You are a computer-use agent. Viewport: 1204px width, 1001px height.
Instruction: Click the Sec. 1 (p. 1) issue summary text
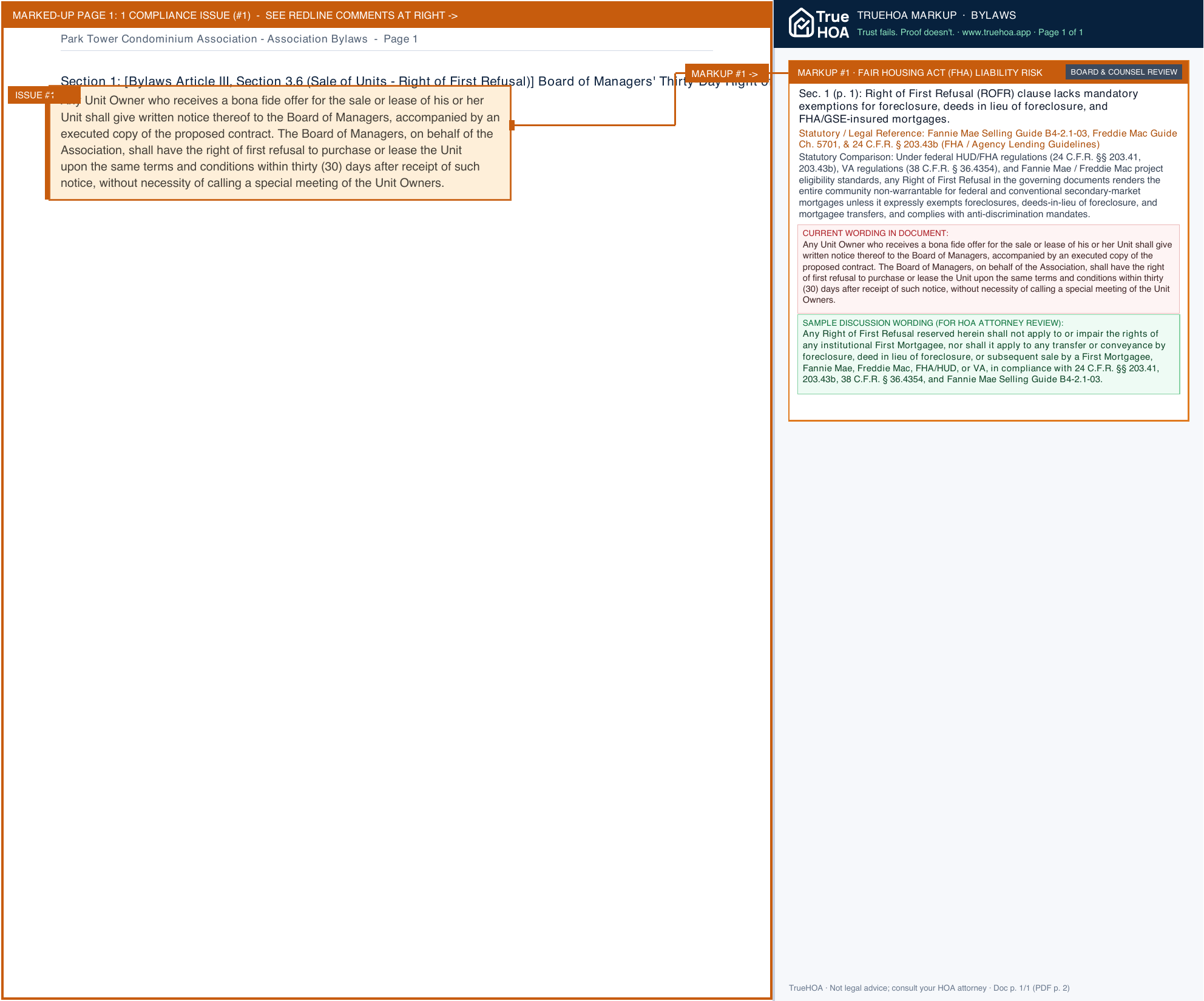(x=968, y=106)
